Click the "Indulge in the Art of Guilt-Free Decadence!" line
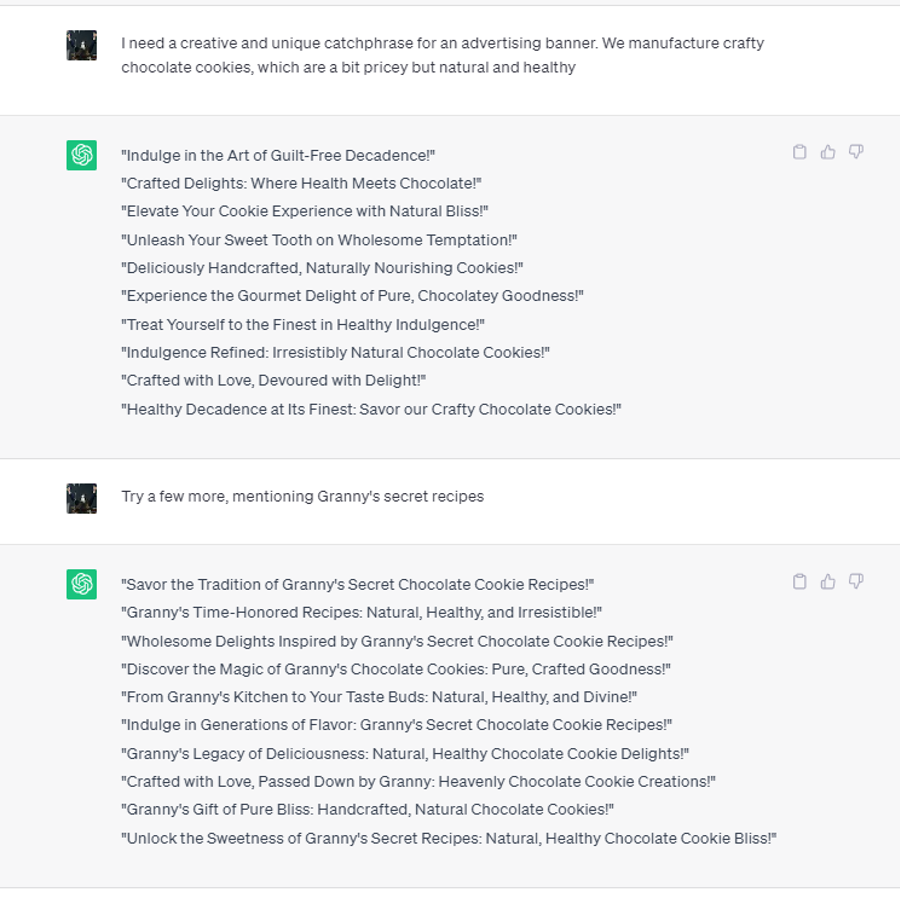Image resolution: width=900 pixels, height=898 pixels. [x=278, y=156]
